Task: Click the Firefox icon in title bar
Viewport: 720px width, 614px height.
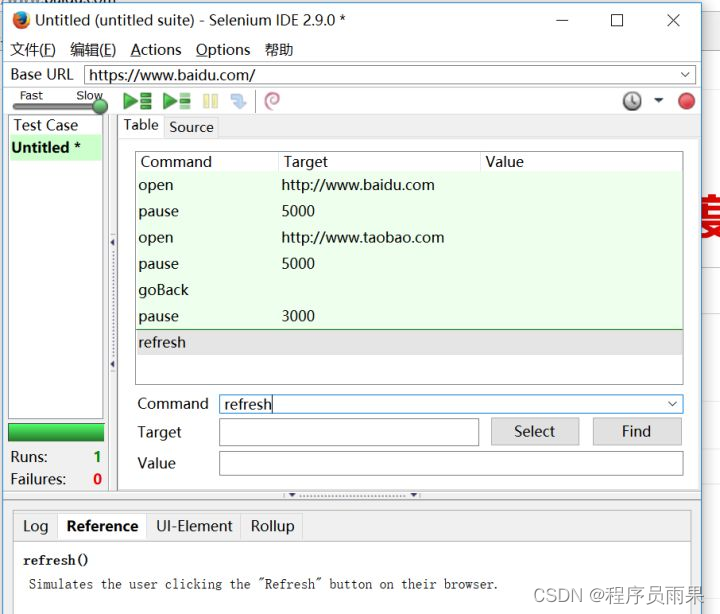Action: point(21,20)
